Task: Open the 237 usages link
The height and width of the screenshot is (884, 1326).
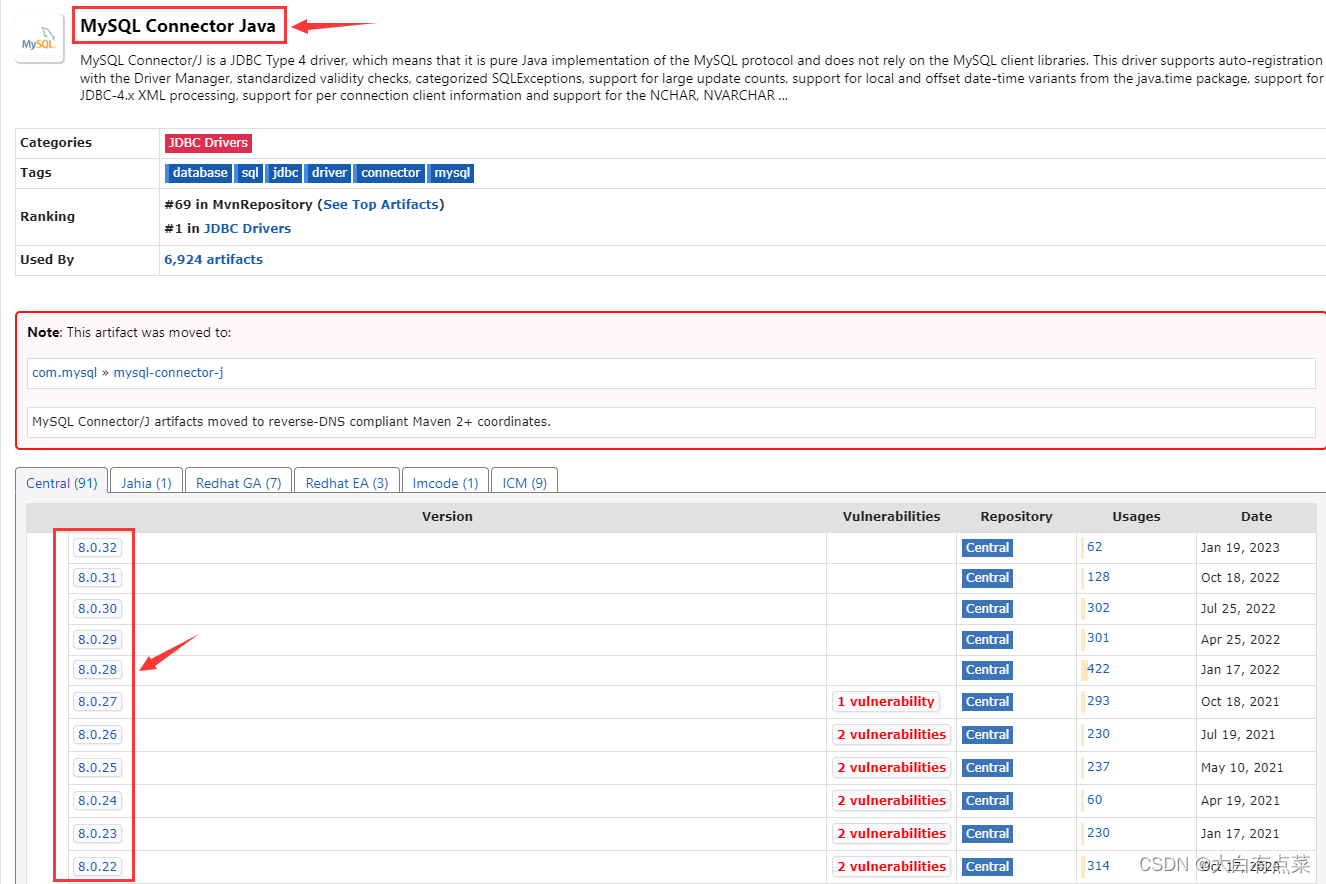Action: coord(1098,767)
